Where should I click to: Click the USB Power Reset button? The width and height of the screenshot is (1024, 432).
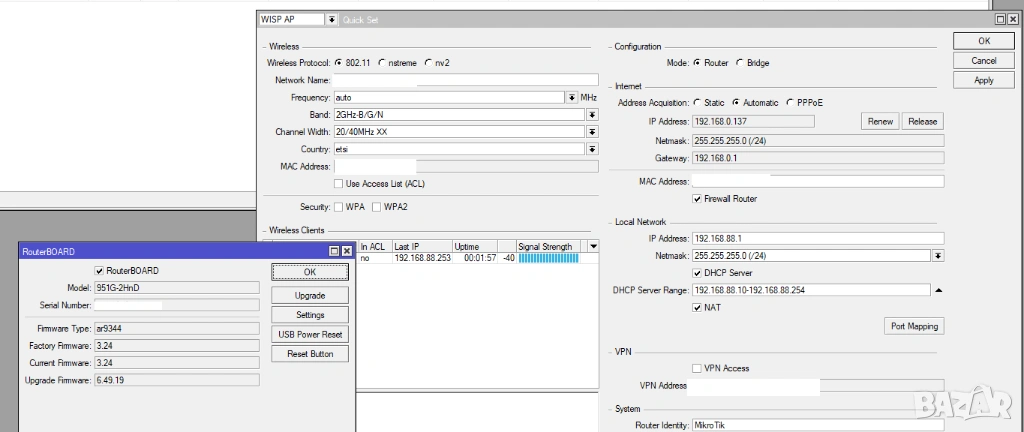click(x=309, y=334)
